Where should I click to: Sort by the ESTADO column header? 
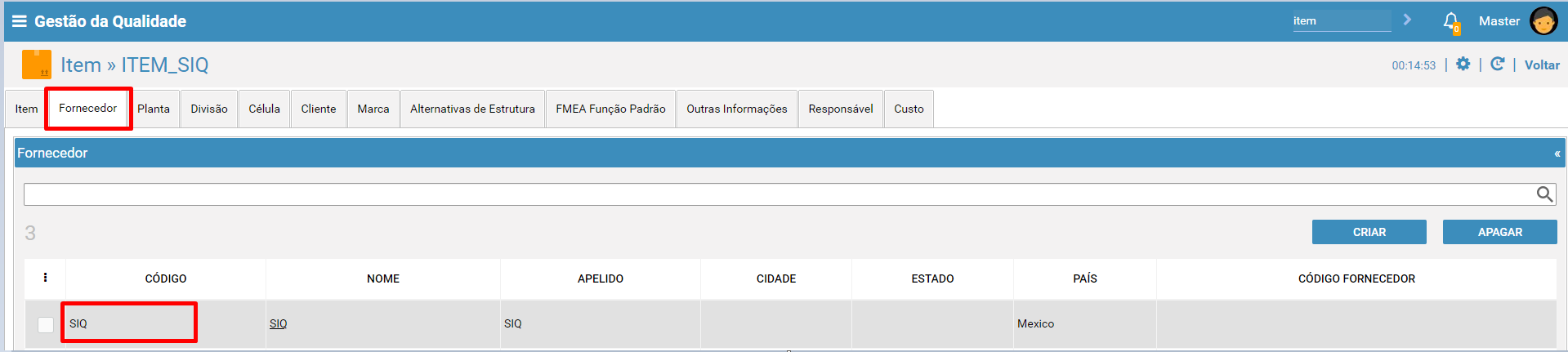coord(932,278)
